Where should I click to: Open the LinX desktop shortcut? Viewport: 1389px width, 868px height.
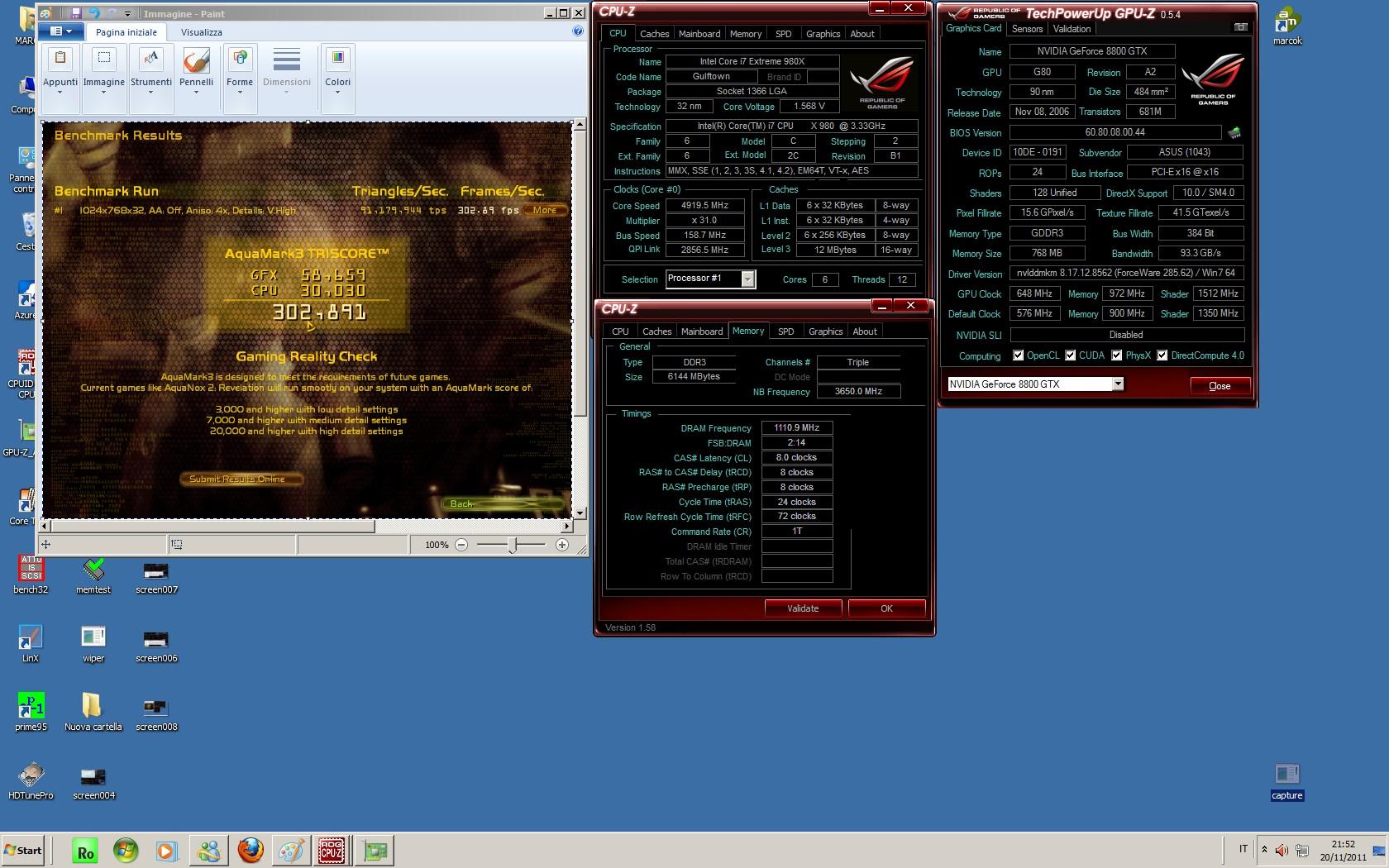point(31,644)
